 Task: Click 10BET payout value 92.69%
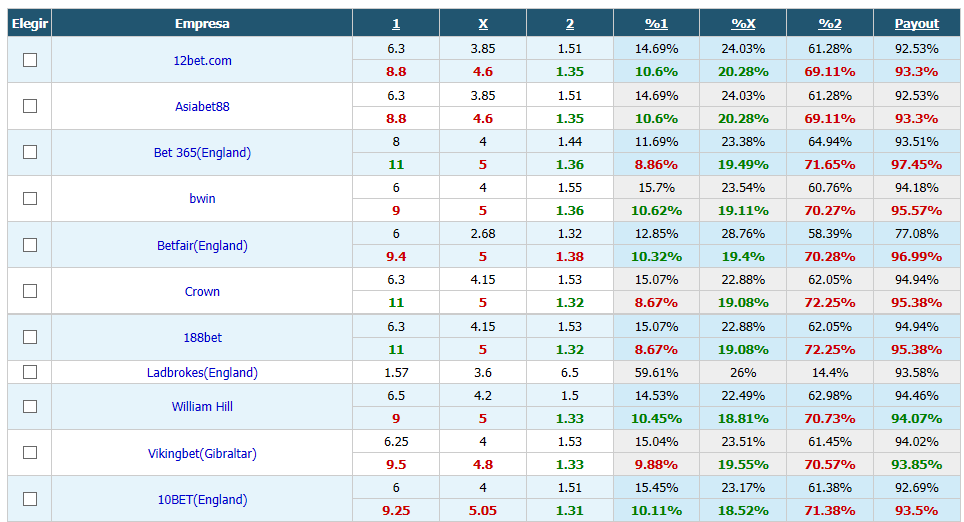[x=917, y=488]
